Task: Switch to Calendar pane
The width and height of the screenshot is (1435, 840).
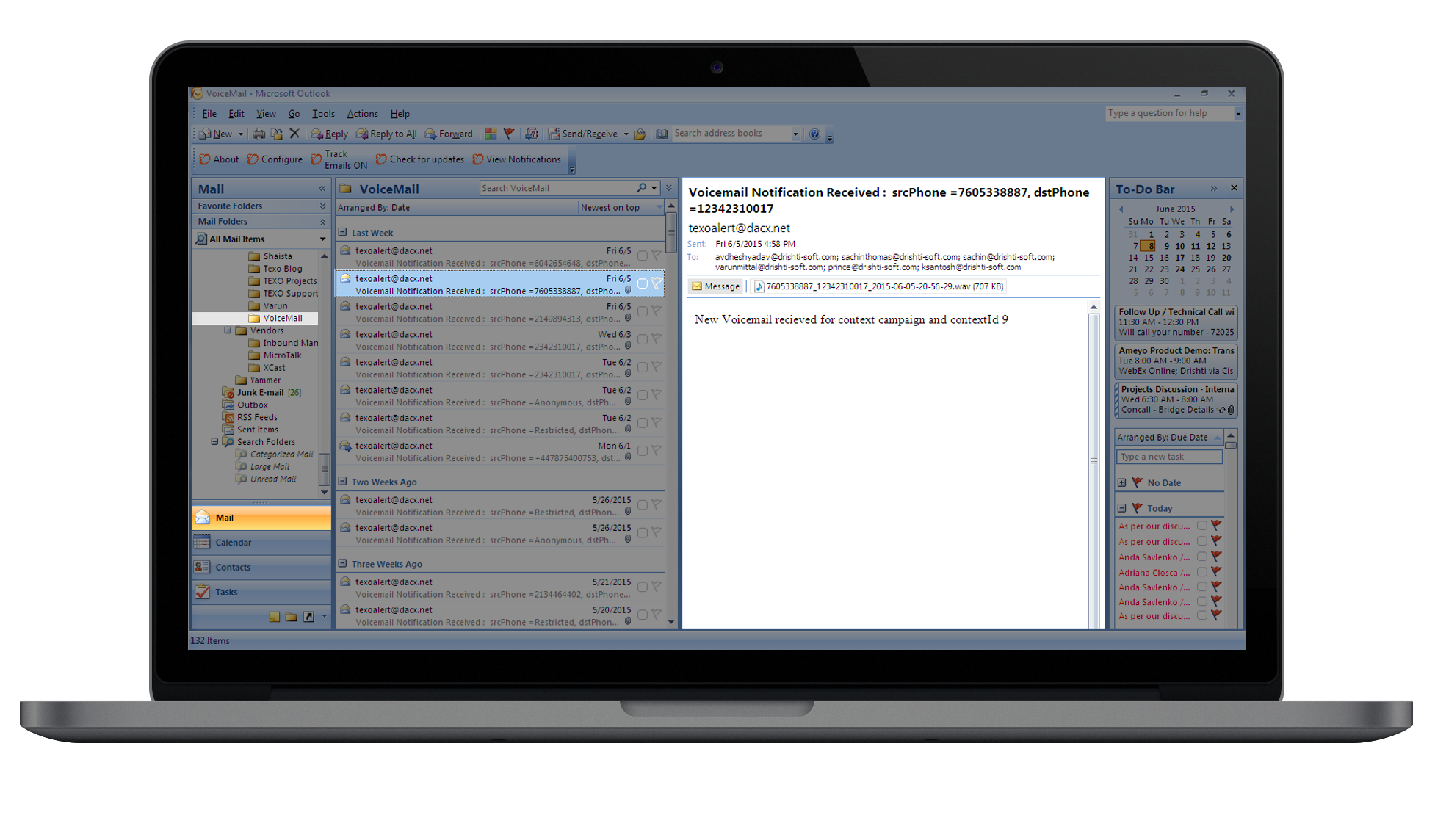Action: (261, 543)
